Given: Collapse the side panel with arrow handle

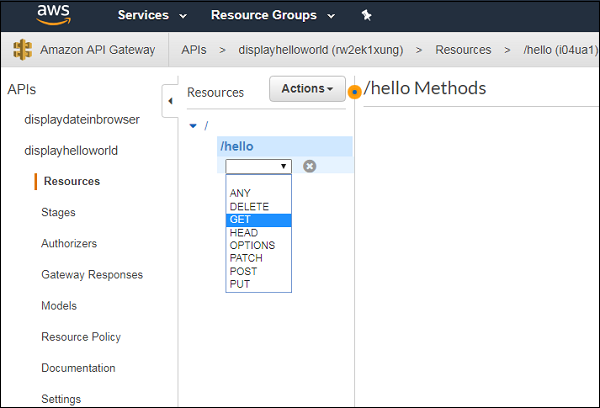Looking at the screenshot, I should [169, 100].
